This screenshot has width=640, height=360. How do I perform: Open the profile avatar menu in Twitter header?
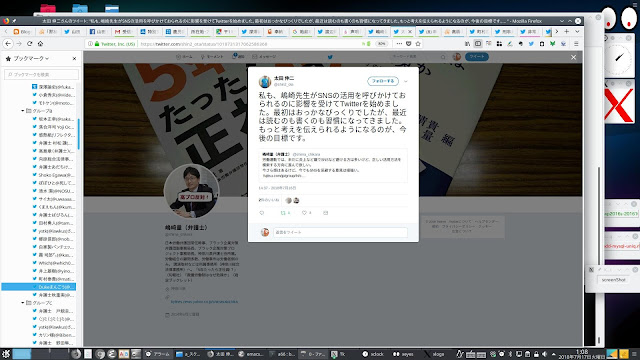click(x=457, y=57)
